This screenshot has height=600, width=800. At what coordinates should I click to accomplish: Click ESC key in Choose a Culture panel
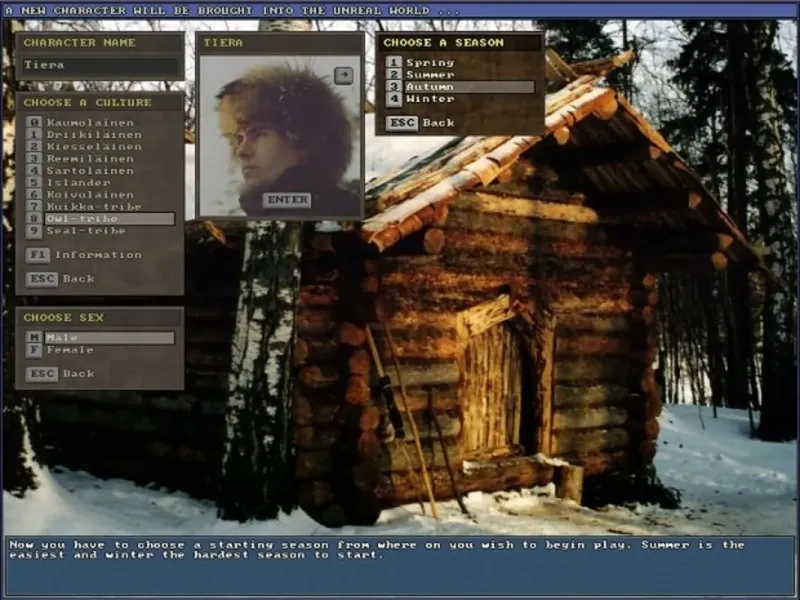(x=42, y=279)
